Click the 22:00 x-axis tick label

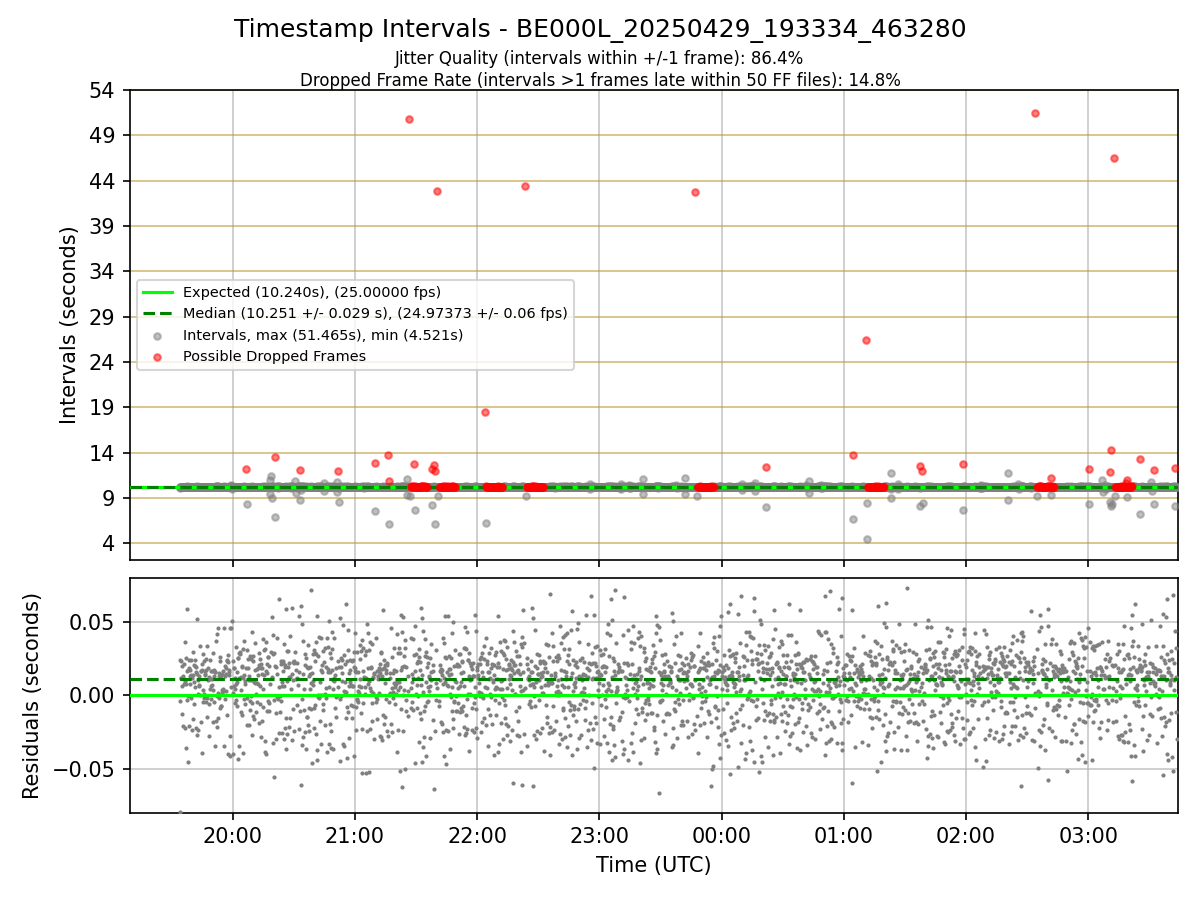click(x=477, y=836)
